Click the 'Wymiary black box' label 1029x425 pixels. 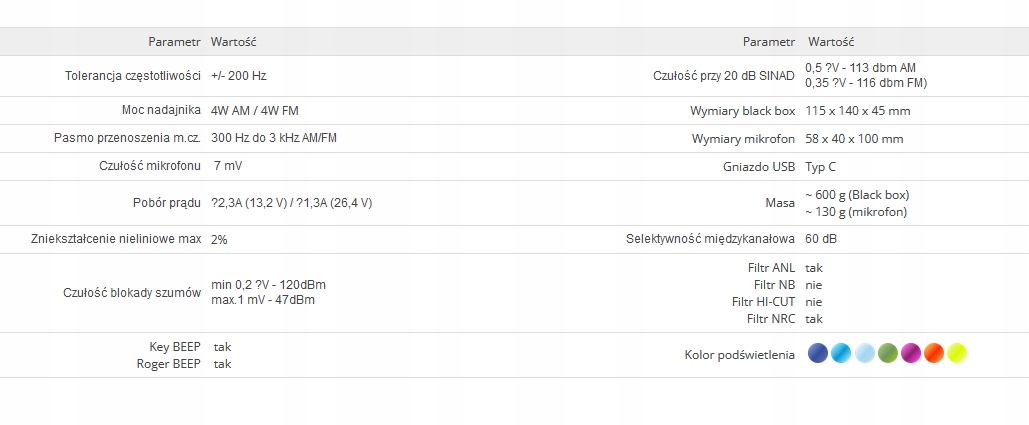click(x=742, y=110)
